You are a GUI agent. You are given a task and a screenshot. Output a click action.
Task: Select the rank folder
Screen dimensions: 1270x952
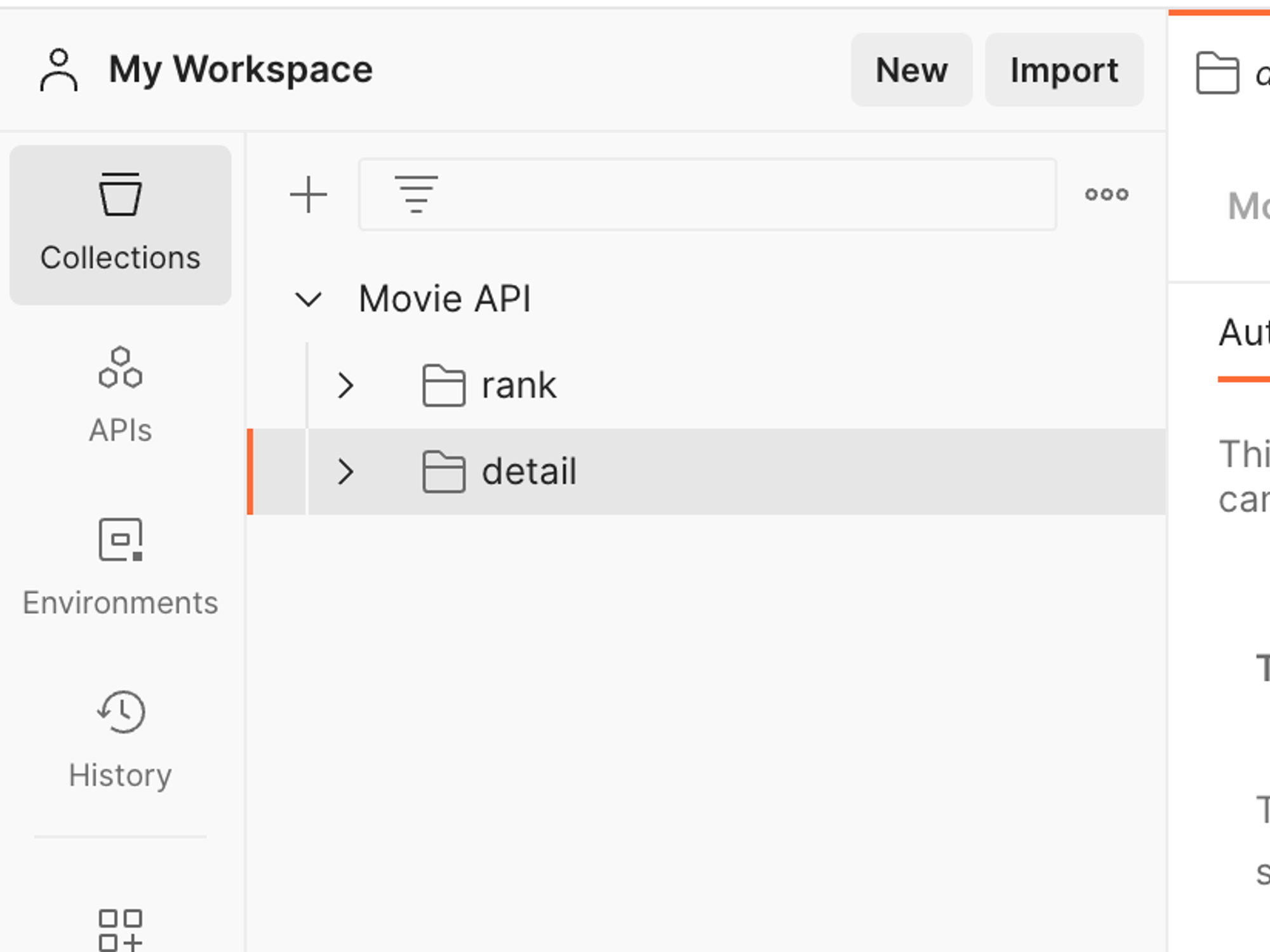coord(518,385)
